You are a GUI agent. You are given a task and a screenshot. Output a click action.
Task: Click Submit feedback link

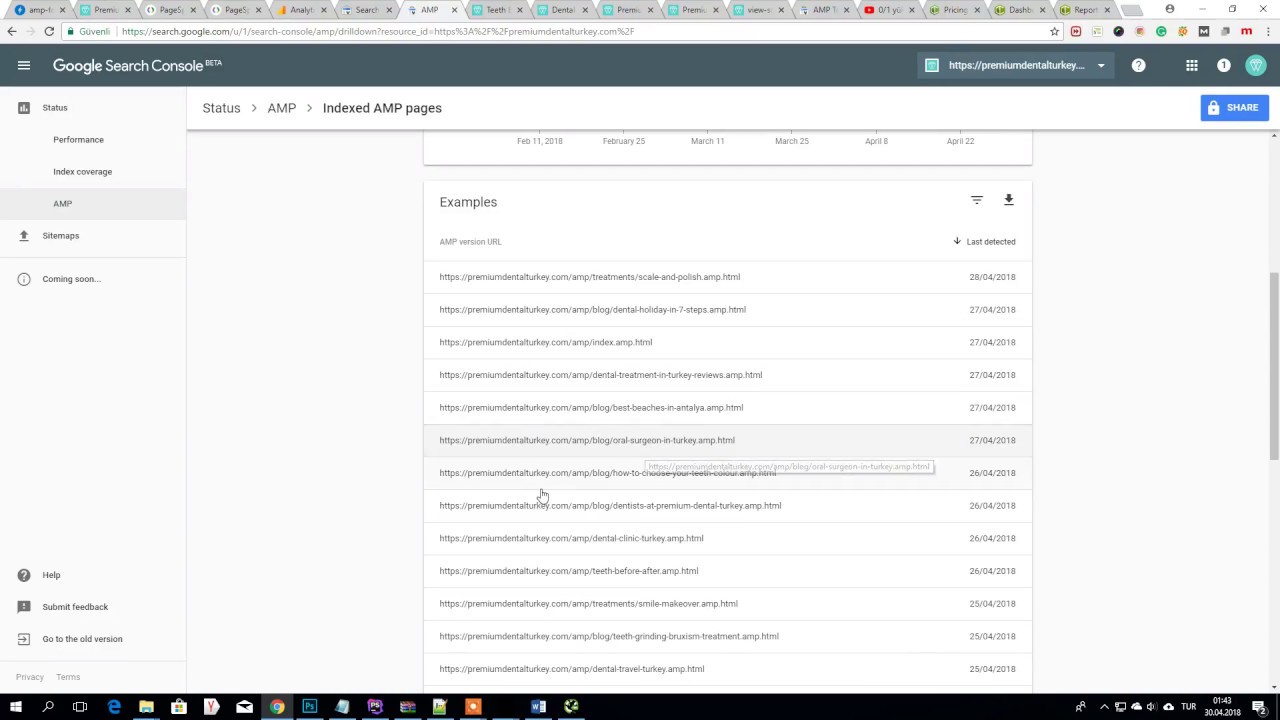point(75,607)
